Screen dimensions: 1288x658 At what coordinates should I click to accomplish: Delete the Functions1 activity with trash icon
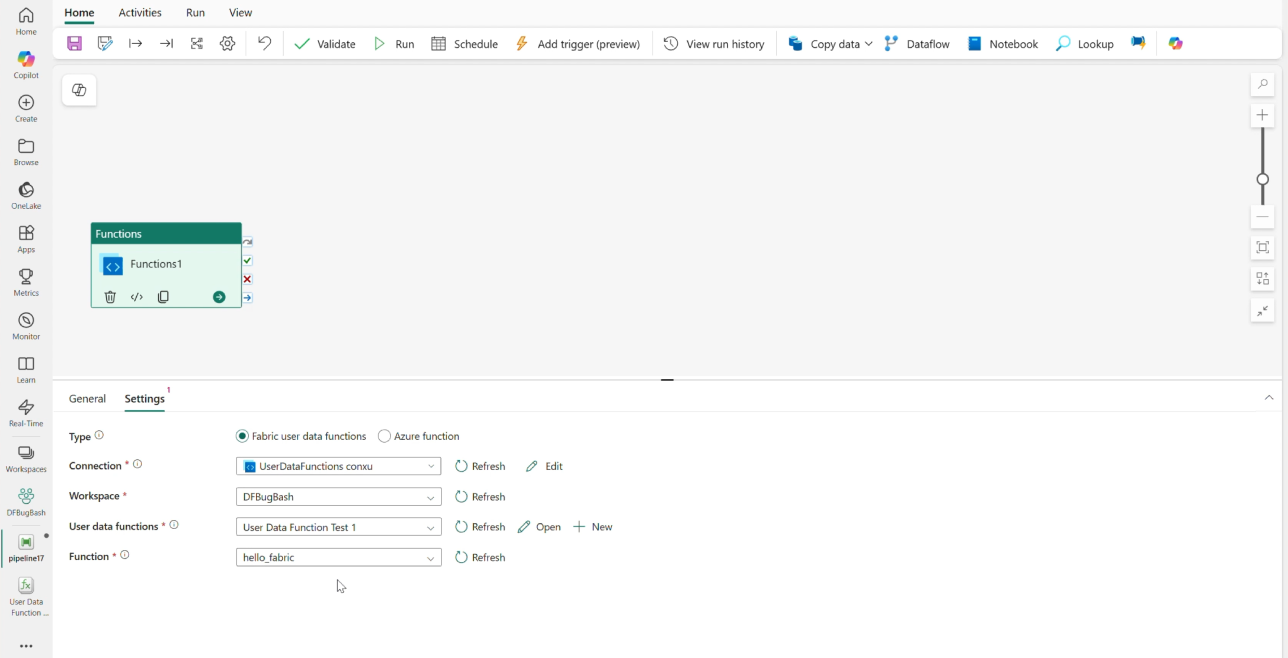pos(110,297)
